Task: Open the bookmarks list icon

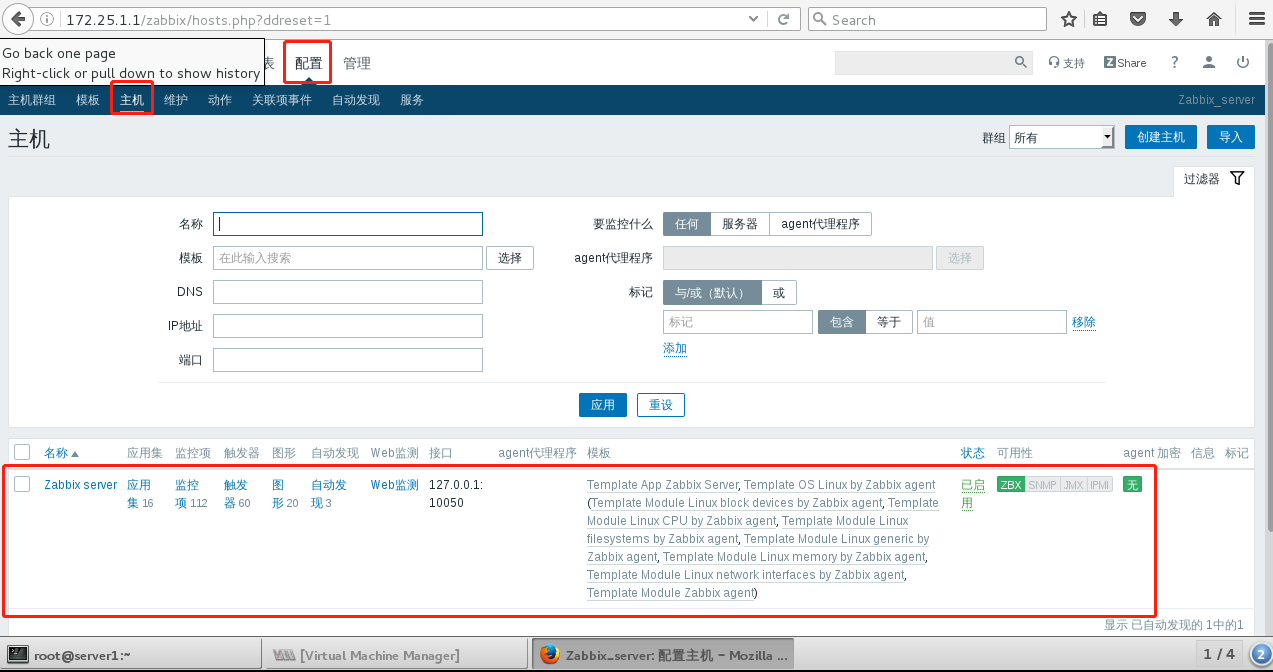Action: [1100, 19]
